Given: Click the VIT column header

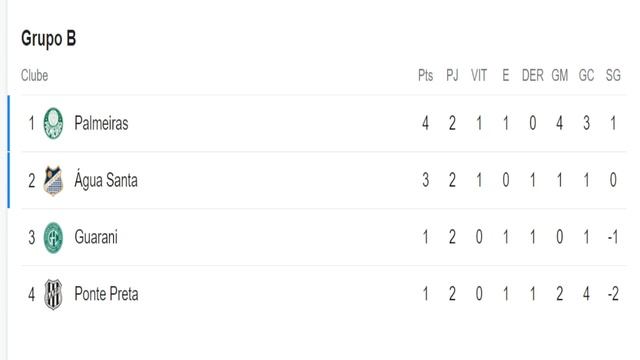Looking at the screenshot, I should pyautogui.click(x=479, y=76).
